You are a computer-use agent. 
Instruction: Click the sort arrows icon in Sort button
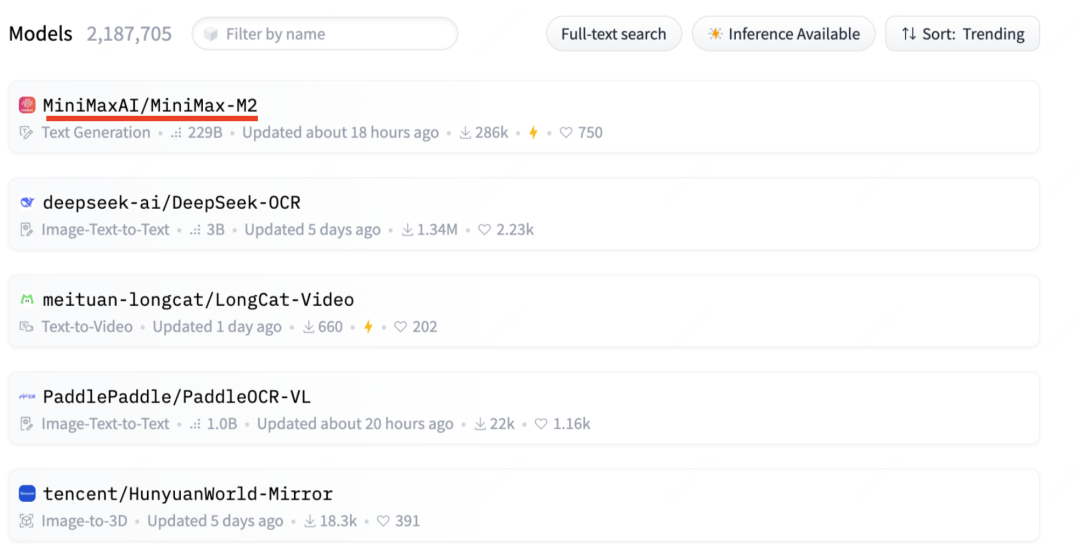pos(909,34)
